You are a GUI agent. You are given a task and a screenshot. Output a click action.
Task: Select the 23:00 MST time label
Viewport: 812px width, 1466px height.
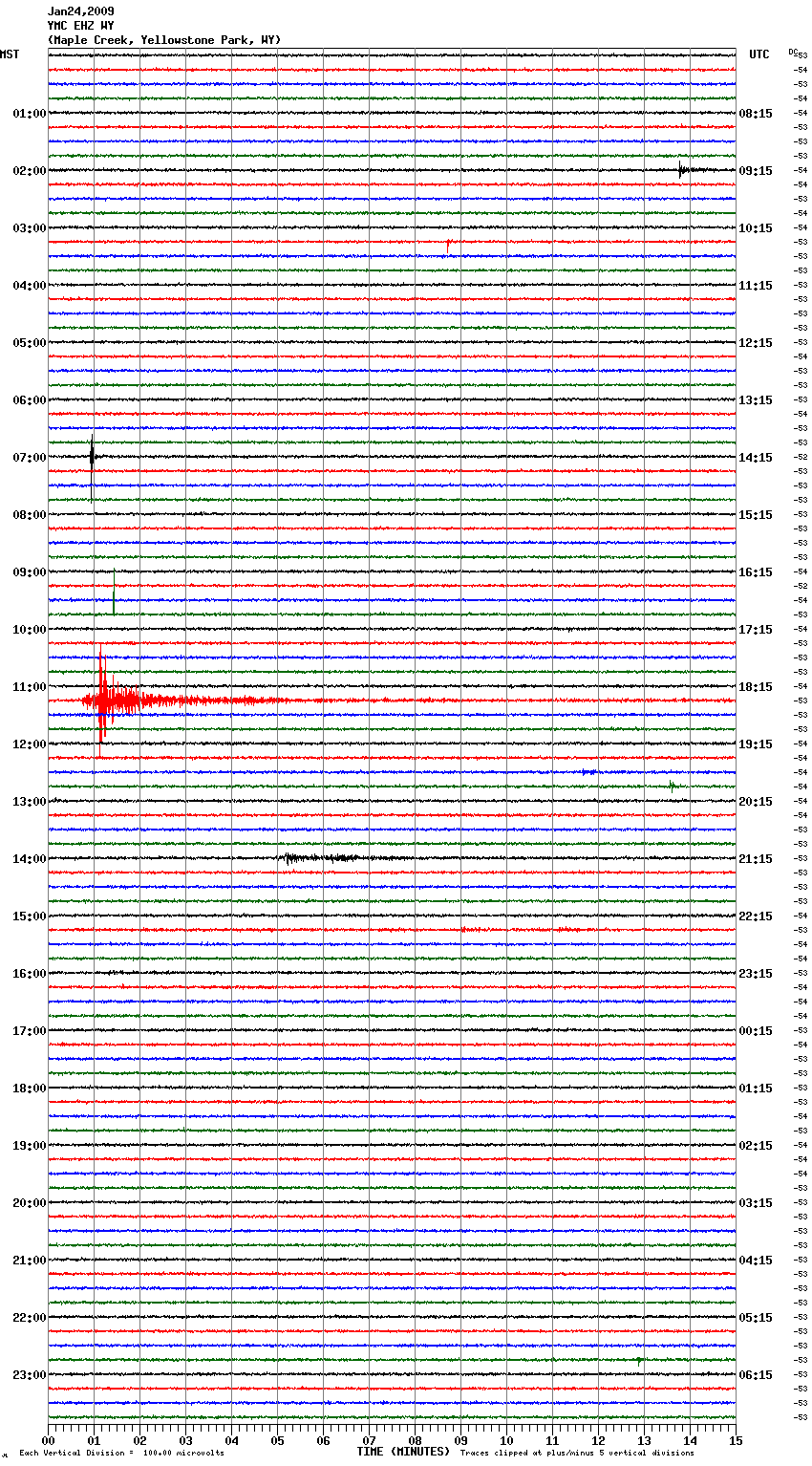tap(30, 1375)
